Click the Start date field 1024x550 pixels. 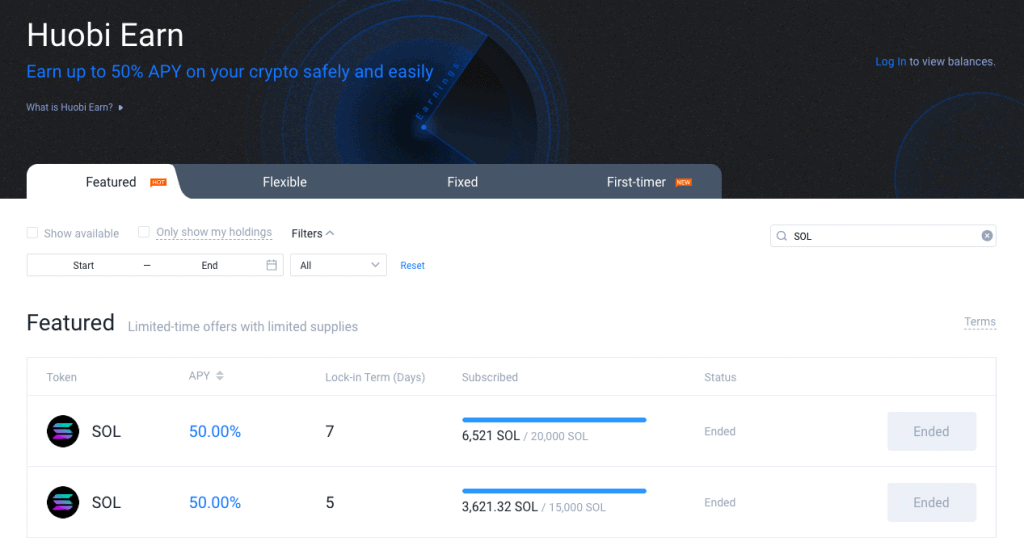[84, 265]
